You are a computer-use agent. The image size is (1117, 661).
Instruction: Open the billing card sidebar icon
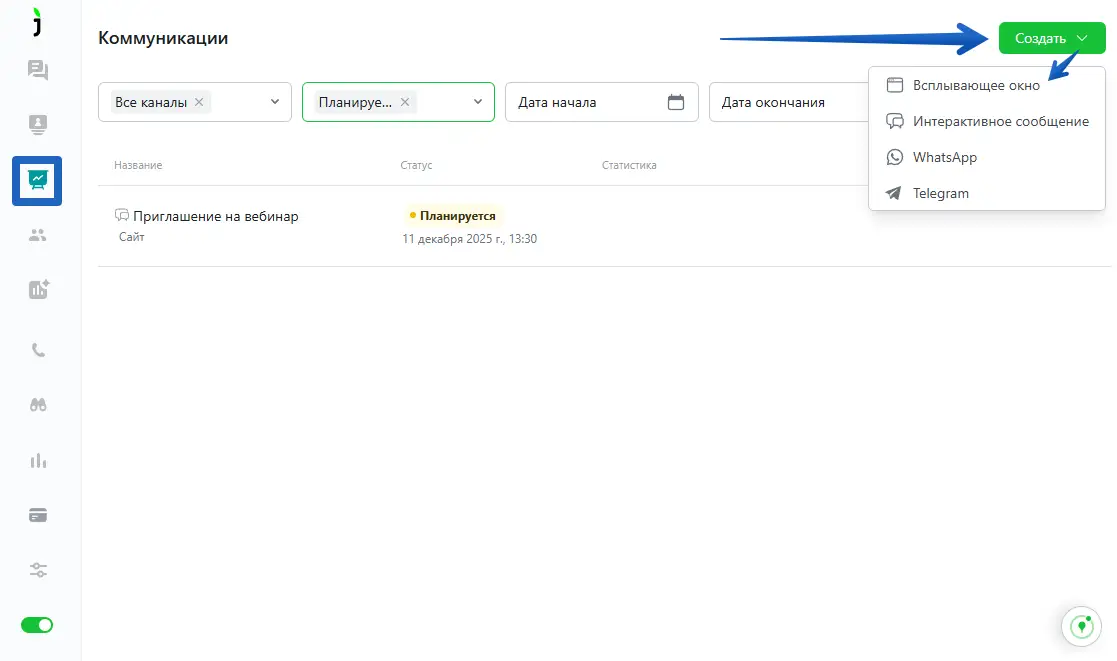(x=38, y=515)
